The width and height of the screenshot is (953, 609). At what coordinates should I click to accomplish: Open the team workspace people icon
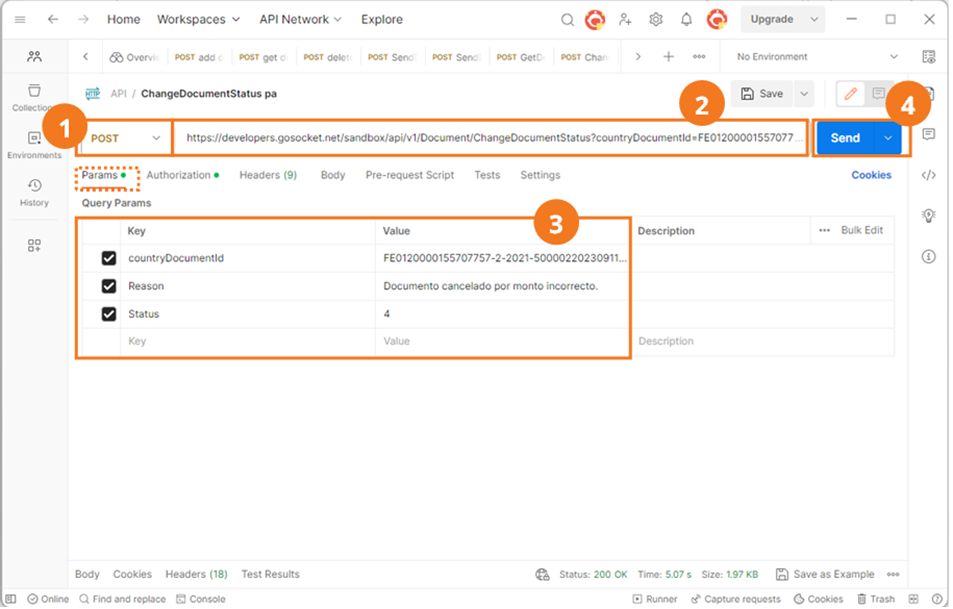[x=34, y=57]
